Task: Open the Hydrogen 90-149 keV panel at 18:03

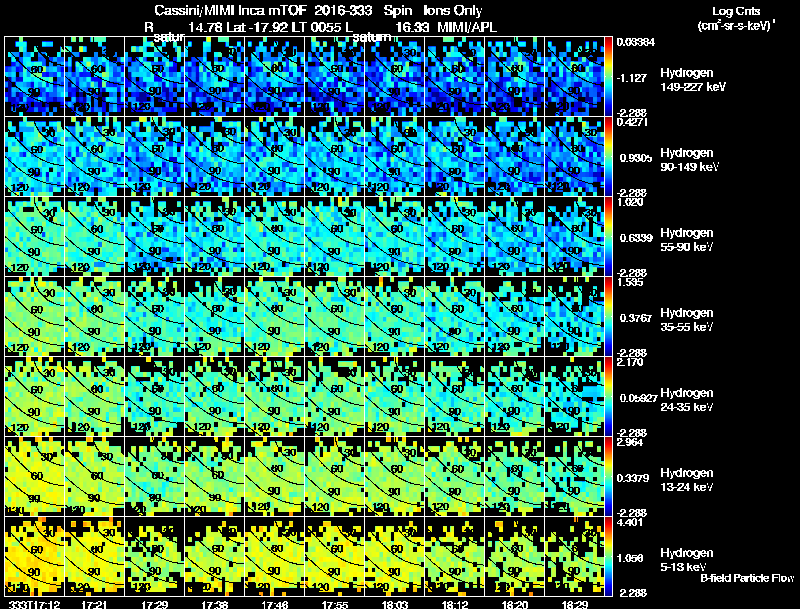Action: click(394, 156)
